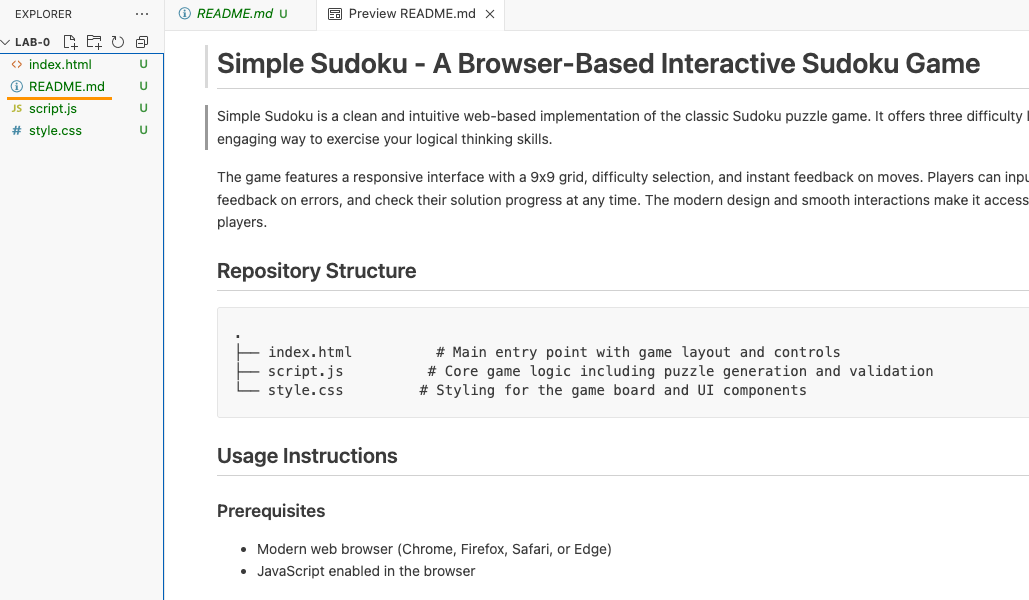
Task: Click the preview icon on Preview README.md tab
Action: (x=335, y=14)
